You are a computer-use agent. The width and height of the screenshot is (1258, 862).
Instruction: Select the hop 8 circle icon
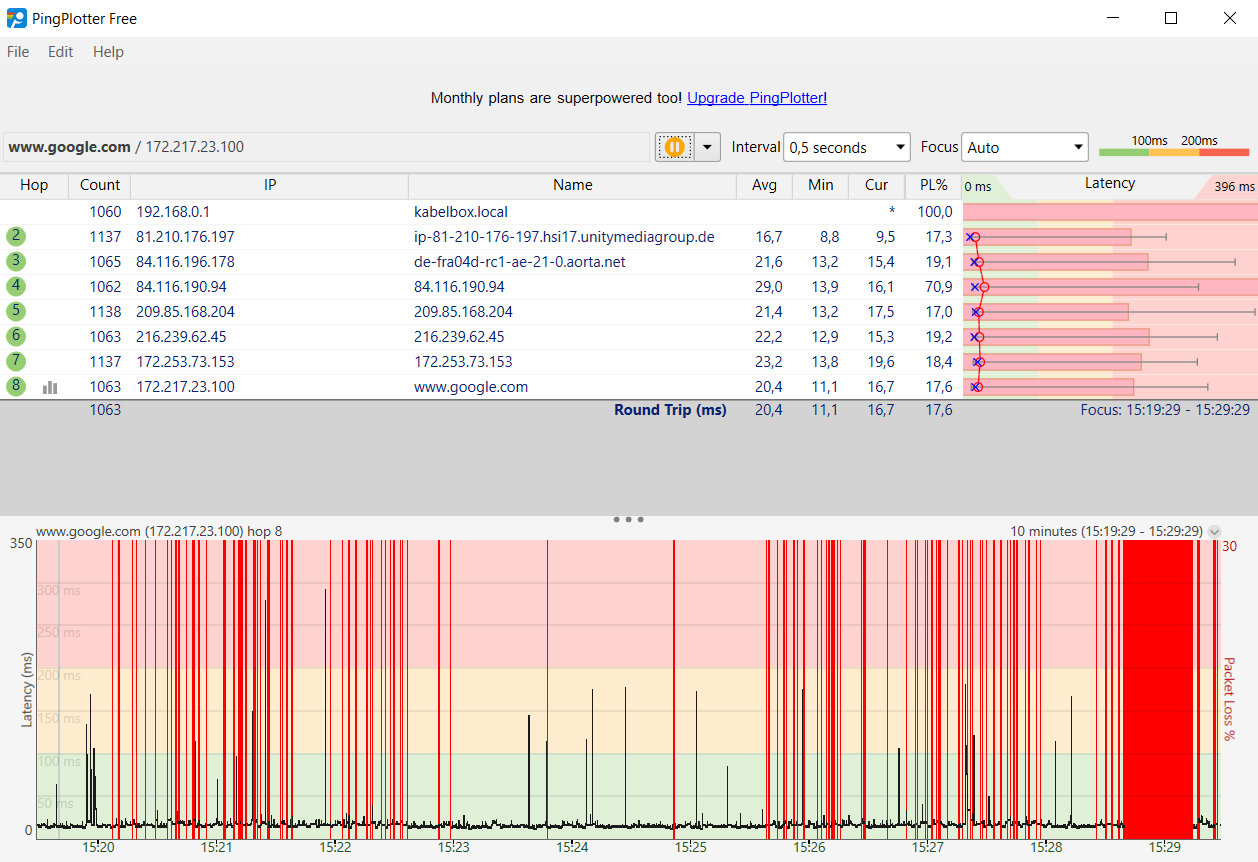[16, 387]
